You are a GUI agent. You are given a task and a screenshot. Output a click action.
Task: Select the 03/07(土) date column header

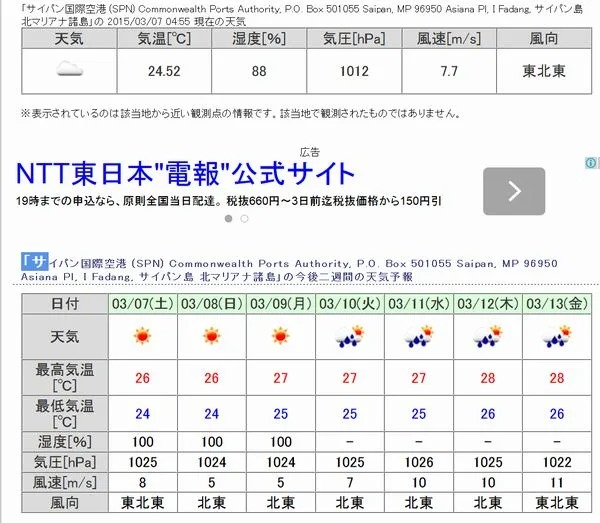(x=142, y=303)
